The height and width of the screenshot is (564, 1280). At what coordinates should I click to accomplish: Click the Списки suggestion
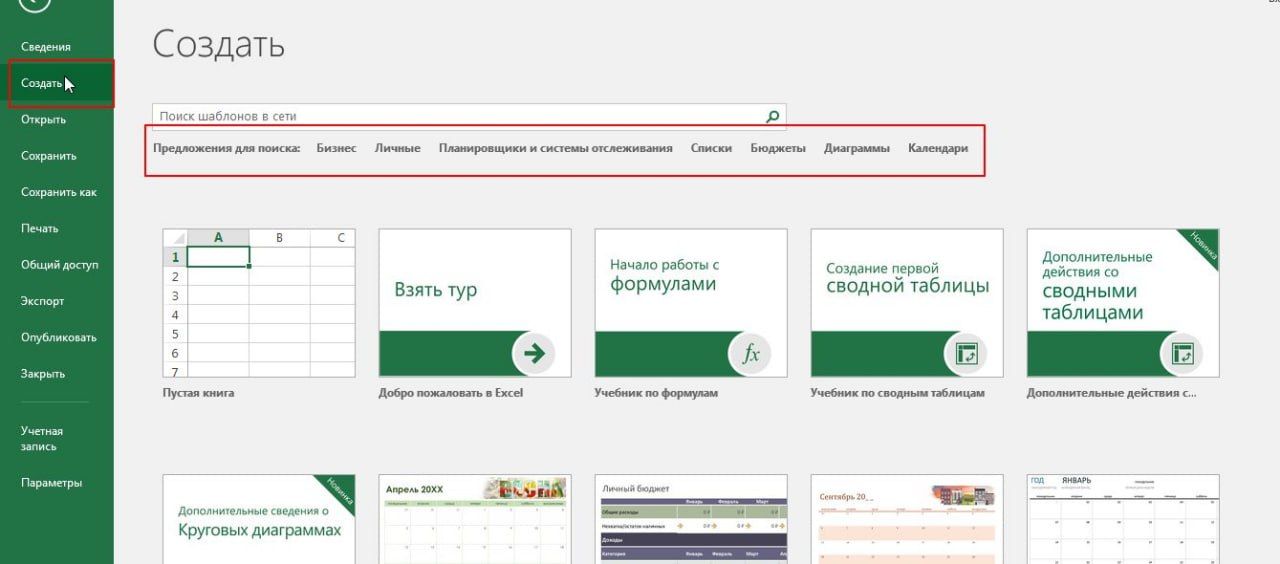click(711, 148)
